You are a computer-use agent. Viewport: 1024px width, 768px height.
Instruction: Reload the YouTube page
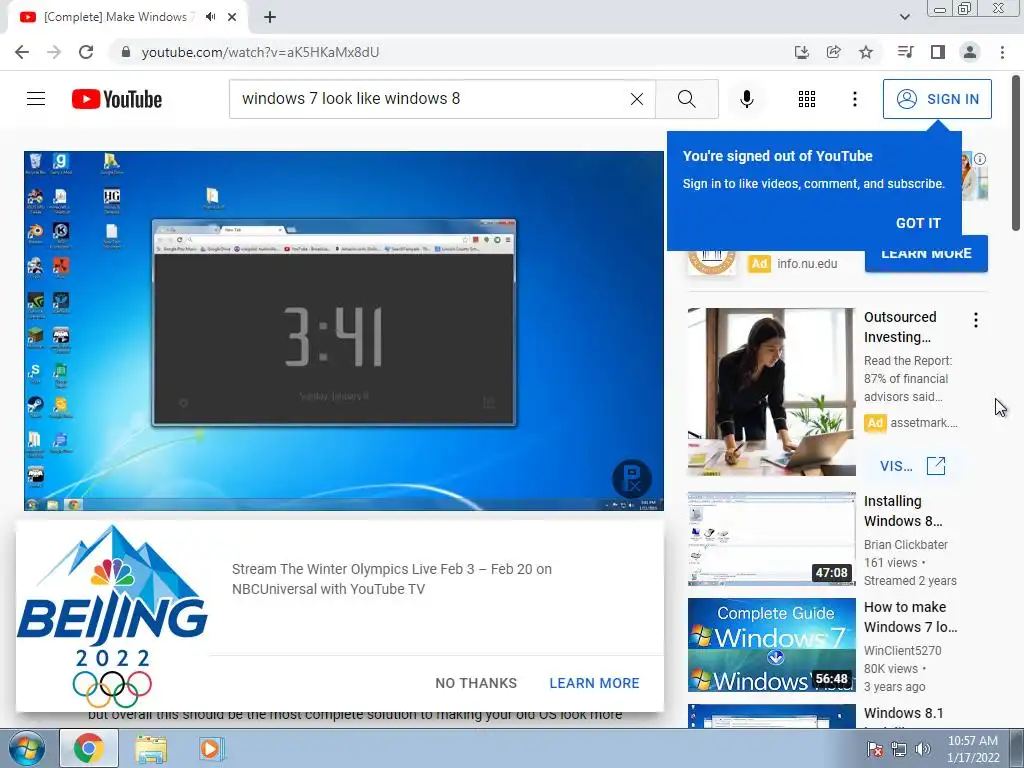coord(86,52)
